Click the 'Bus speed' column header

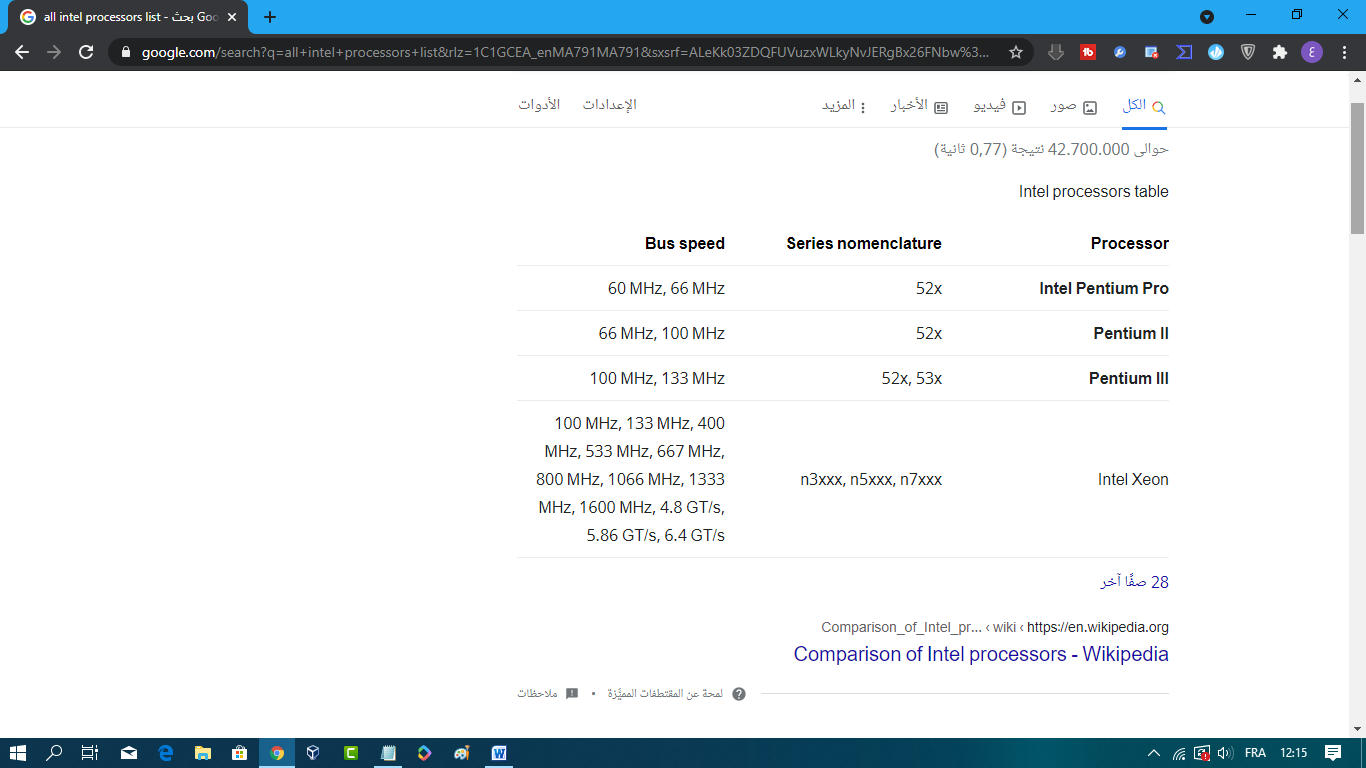[685, 243]
